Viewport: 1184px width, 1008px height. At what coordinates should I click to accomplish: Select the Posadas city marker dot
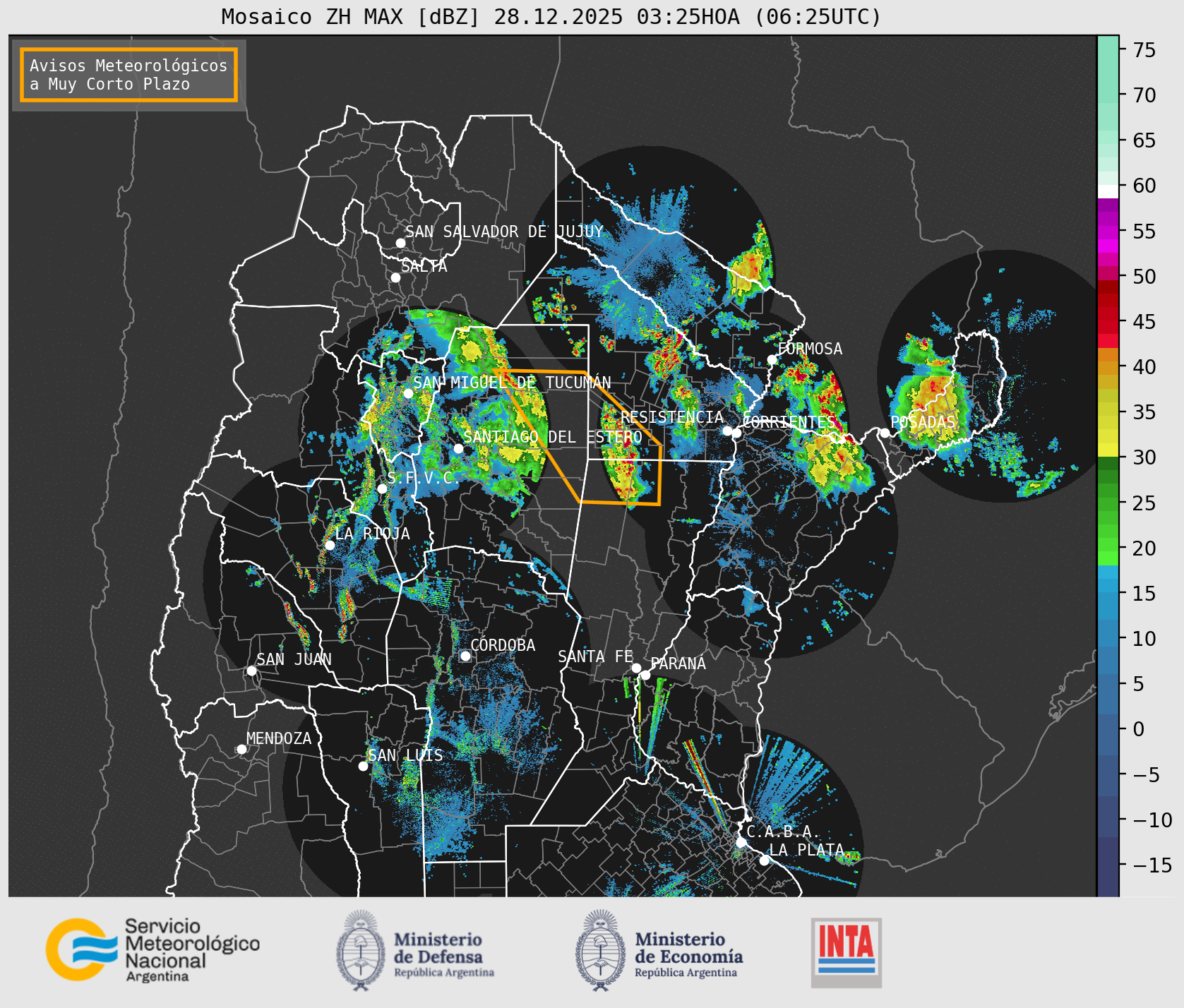click(x=885, y=433)
